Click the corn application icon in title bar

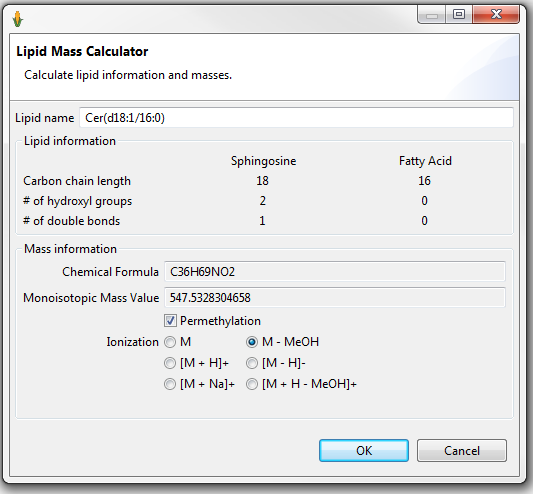(x=18, y=19)
